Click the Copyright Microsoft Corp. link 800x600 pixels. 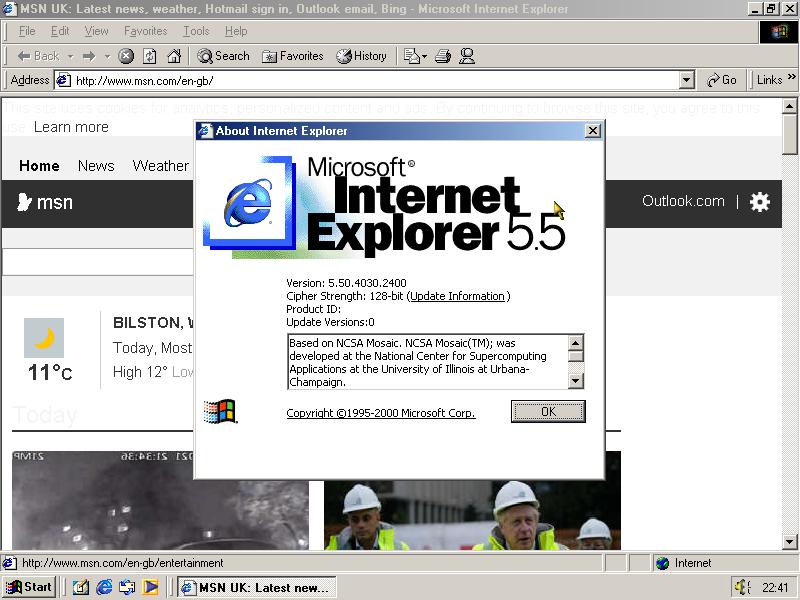pos(381,413)
